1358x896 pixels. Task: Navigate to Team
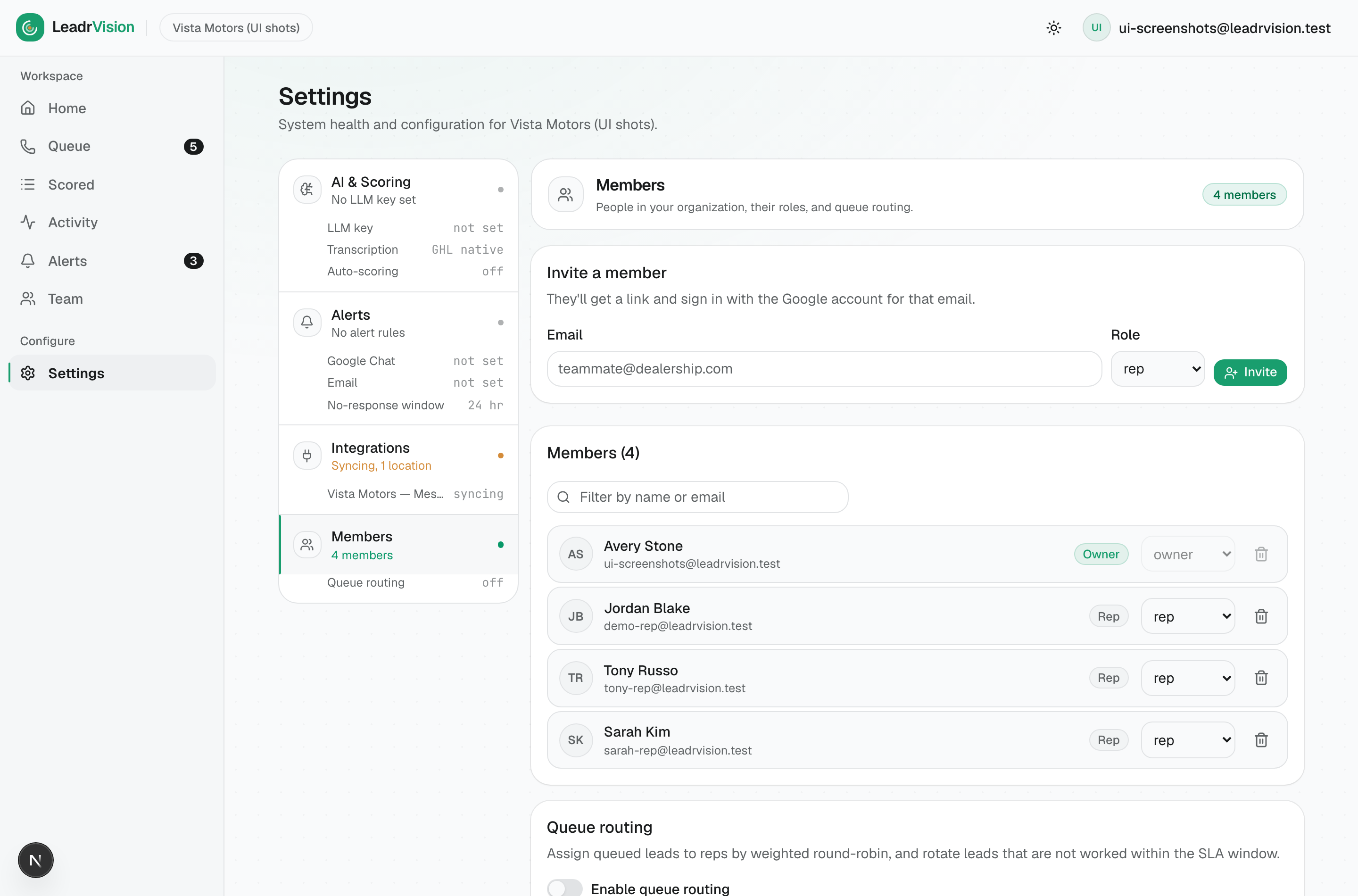click(112, 299)
